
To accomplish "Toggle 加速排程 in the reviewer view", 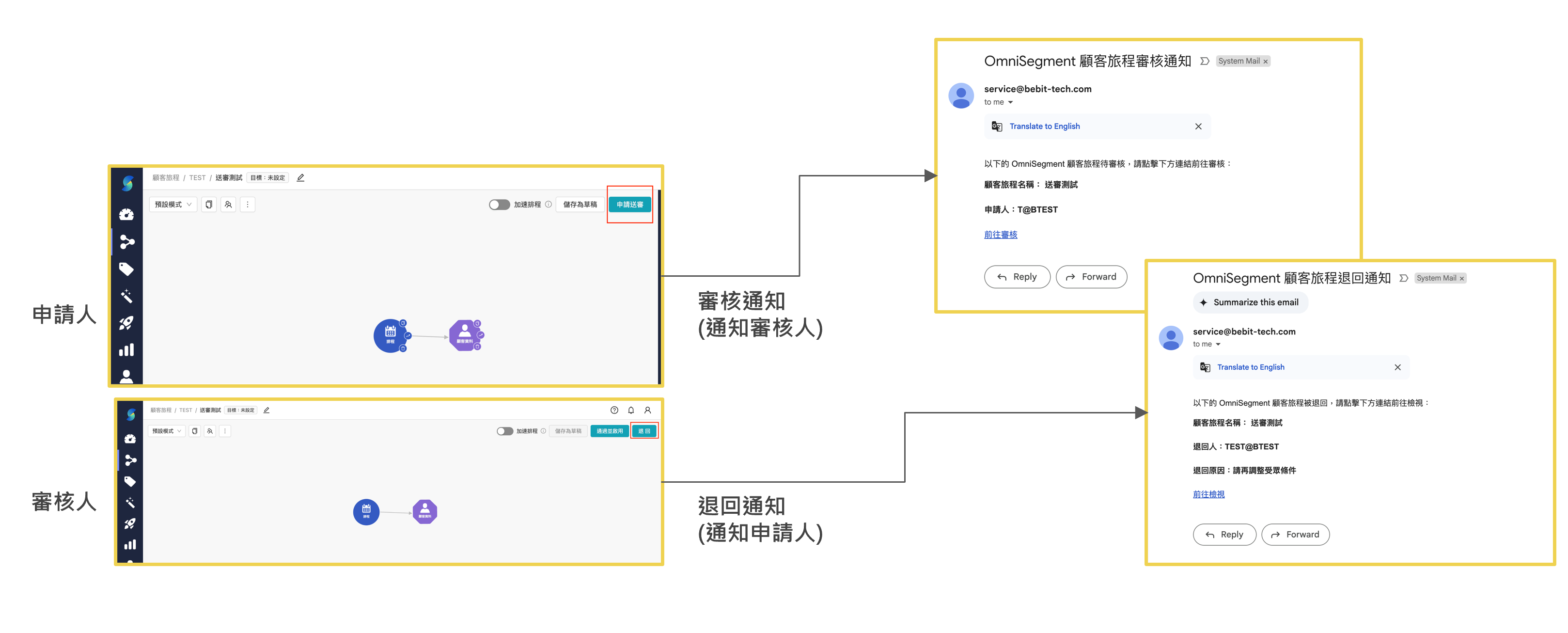I will pos(505,431).
